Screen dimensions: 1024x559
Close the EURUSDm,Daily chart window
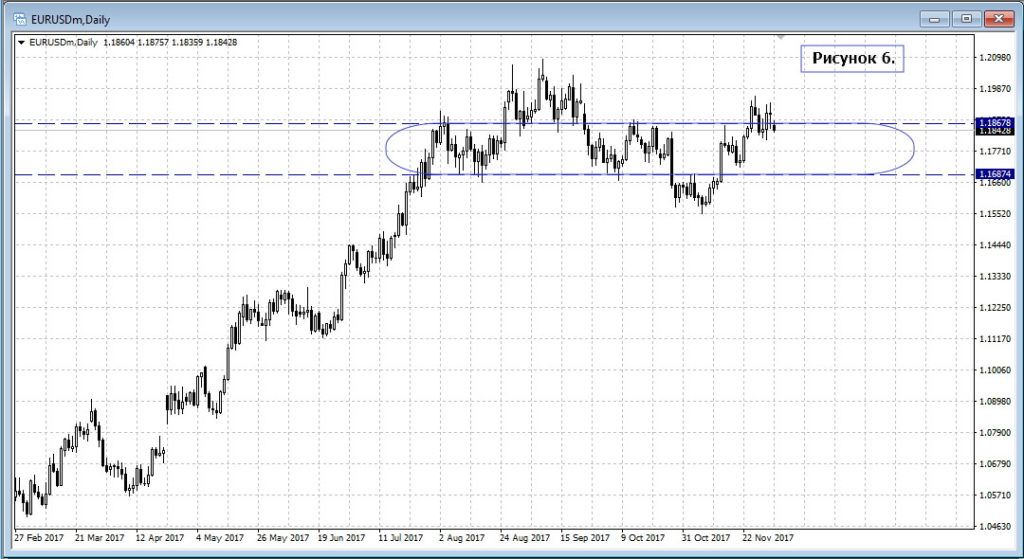[998, 17]
